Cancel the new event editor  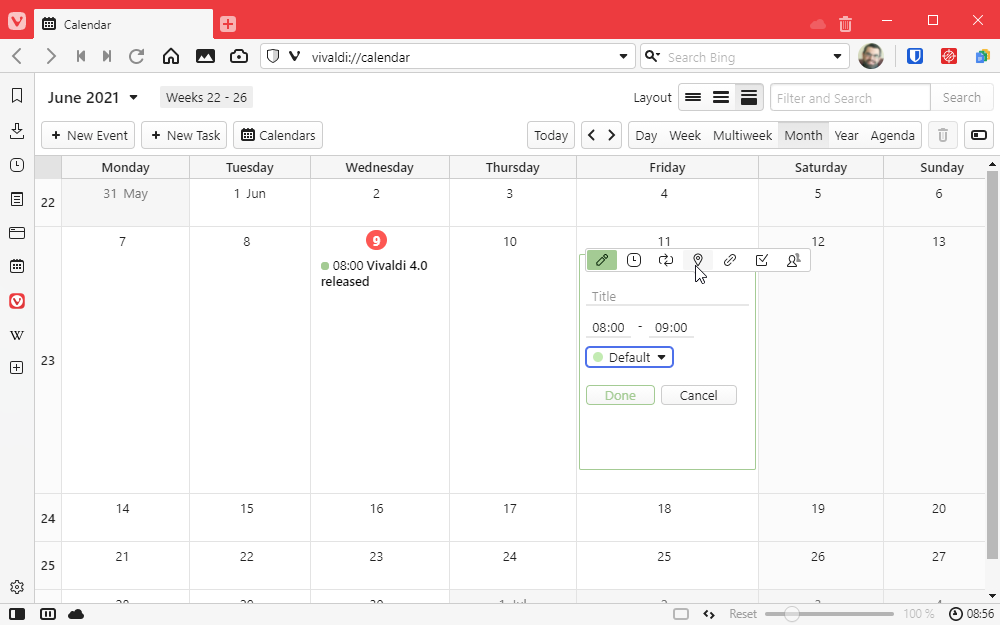pos(698,395)
